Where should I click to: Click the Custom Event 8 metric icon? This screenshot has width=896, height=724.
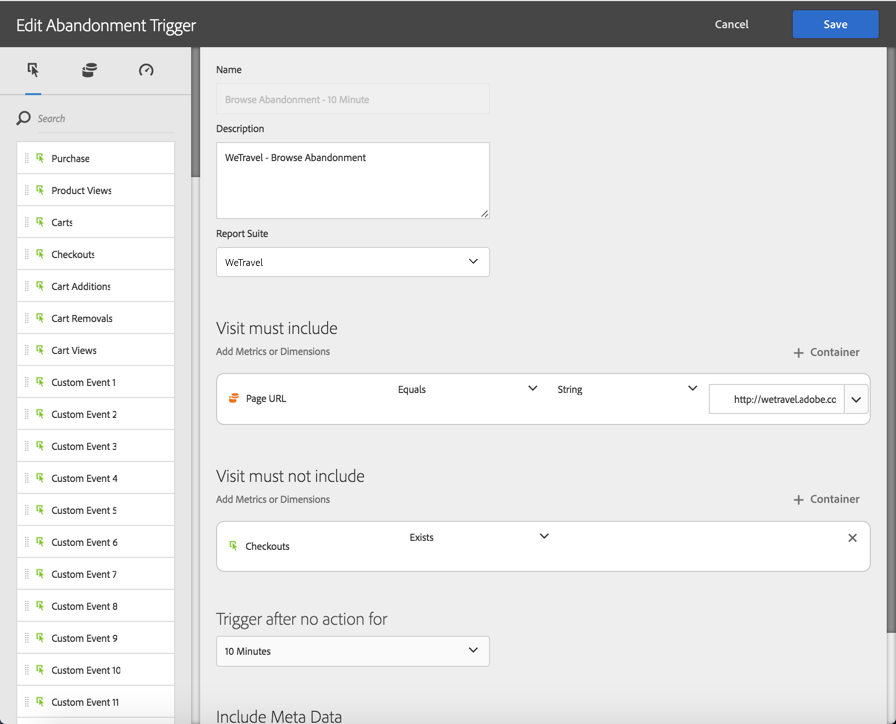click(40, 606)
